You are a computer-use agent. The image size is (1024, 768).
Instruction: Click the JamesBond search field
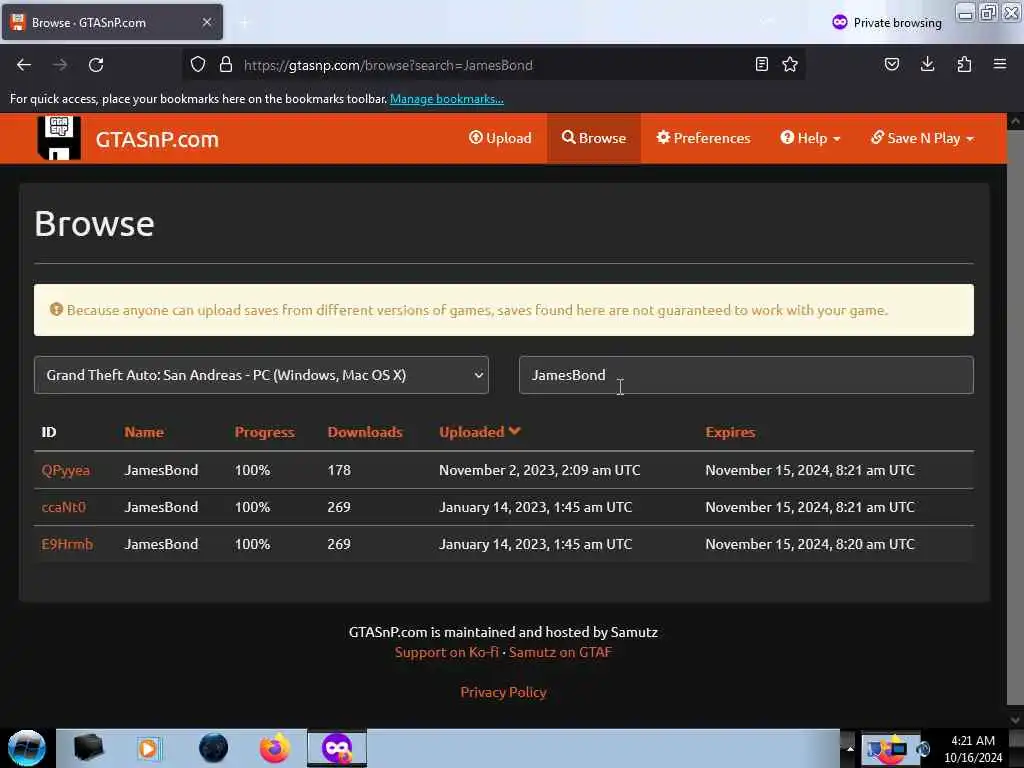click(x=746, y=375)
